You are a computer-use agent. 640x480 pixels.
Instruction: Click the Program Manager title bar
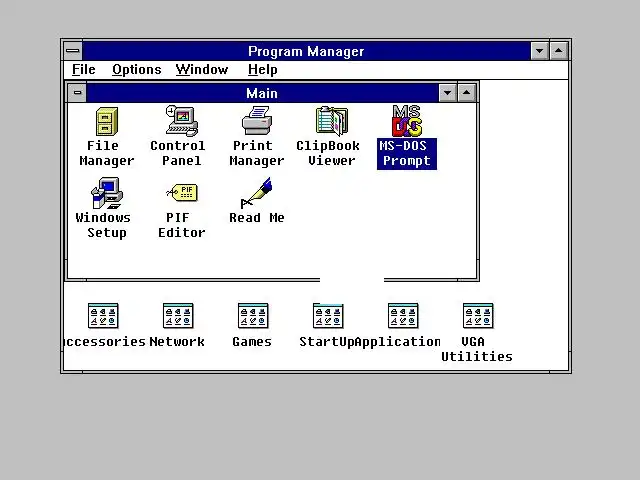tap(306, 51)
